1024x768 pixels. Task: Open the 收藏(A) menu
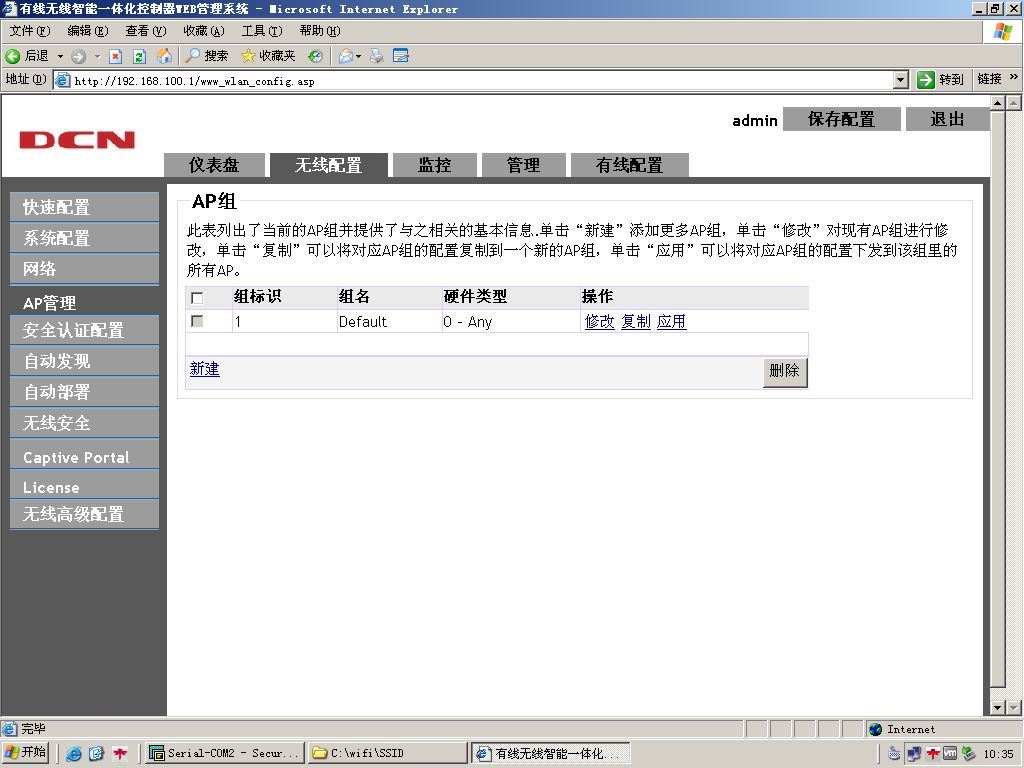tap(204, 31)
